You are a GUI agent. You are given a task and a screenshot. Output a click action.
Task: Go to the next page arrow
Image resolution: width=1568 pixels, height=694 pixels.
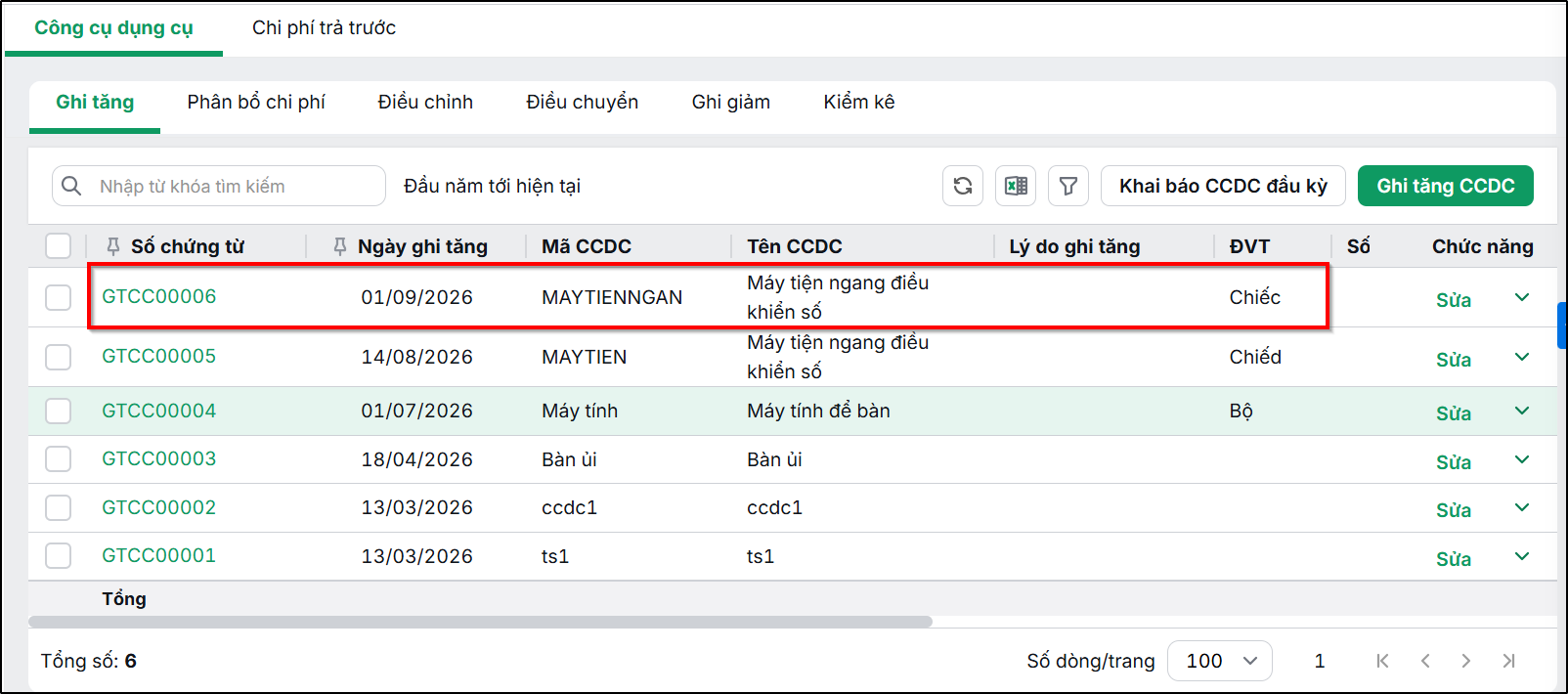tap(1465, 661)
